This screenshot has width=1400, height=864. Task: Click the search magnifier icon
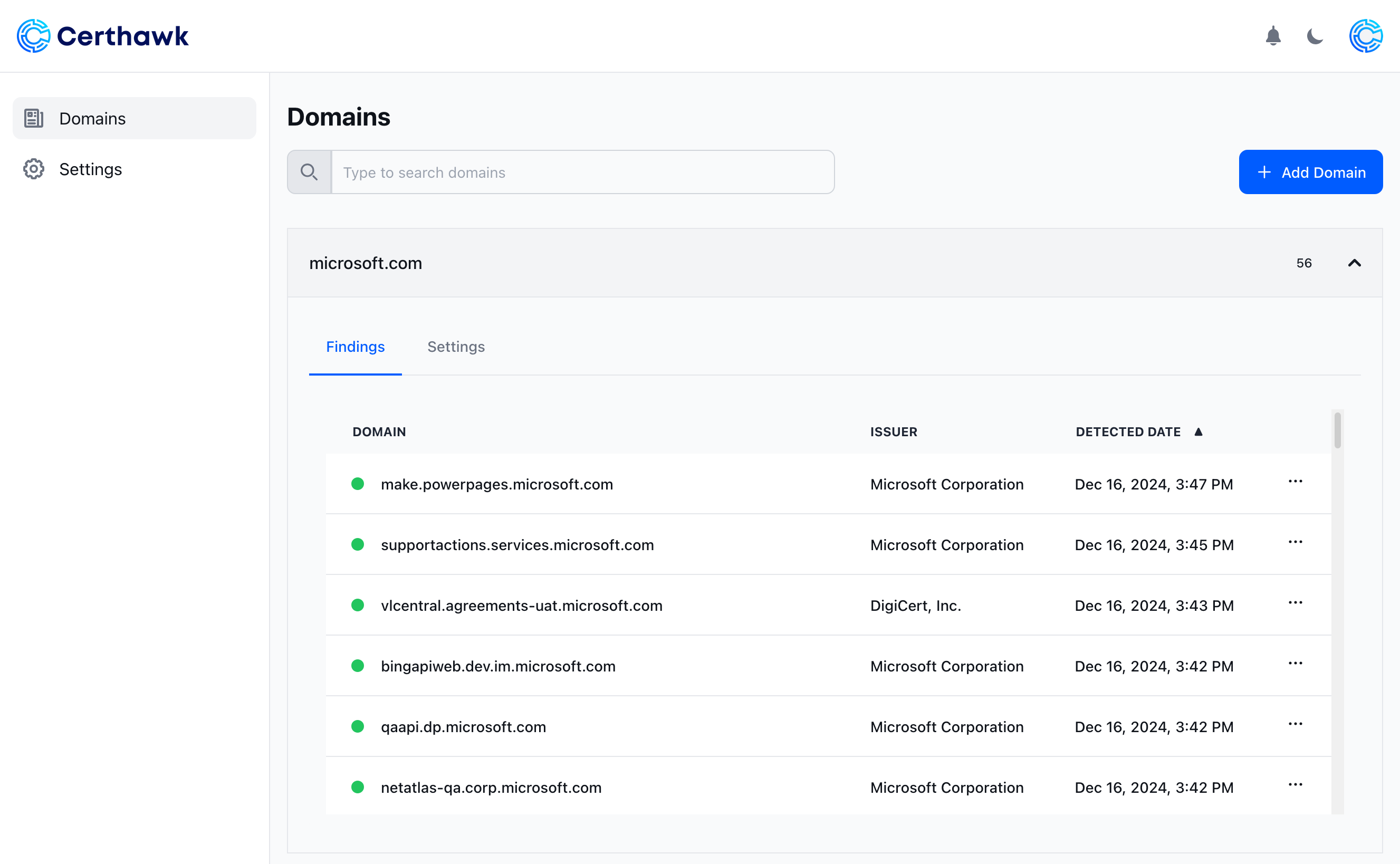tap(309, 172)
